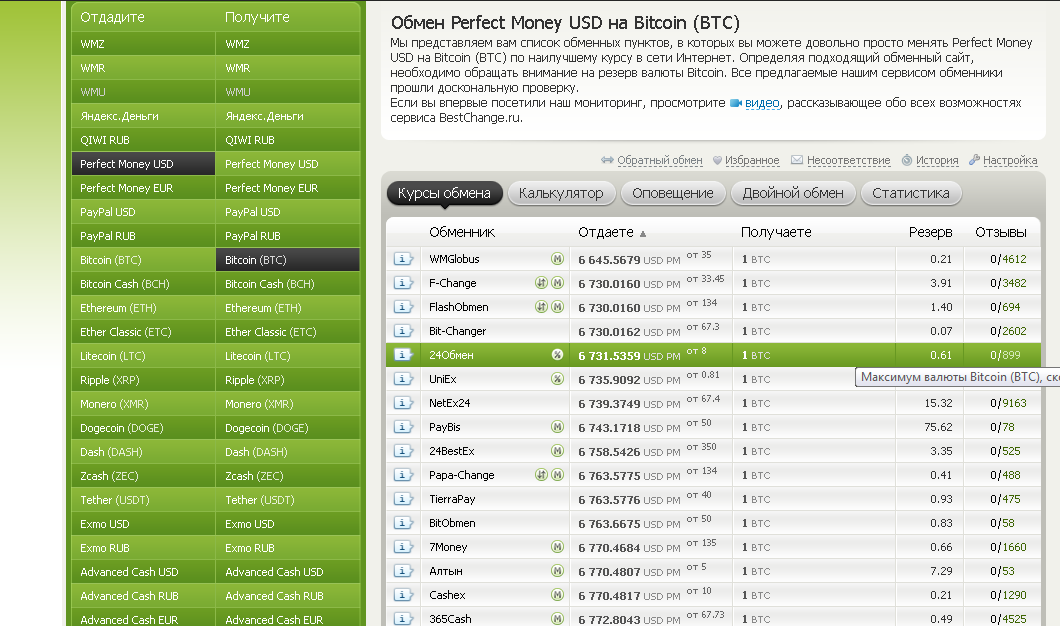The height and width of the screenshot is (626, 1060).
Task: Open info icon for Papa-Change row
Action: pyautogui.click(x=403, y=475)
